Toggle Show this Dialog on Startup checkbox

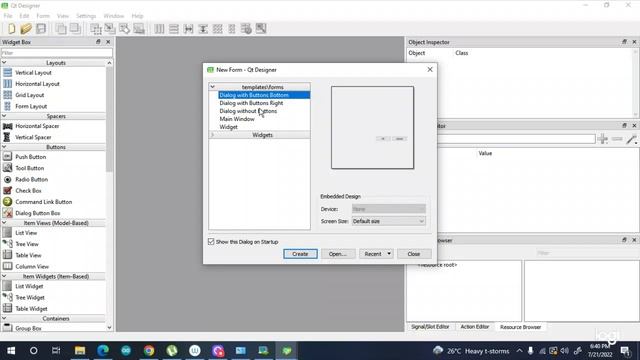(x=211, y=242)
